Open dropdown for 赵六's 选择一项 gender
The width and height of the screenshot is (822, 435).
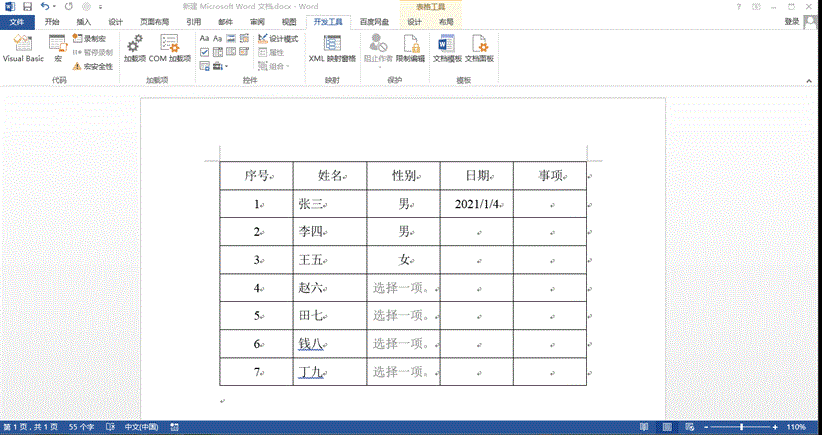pos(402,288)
